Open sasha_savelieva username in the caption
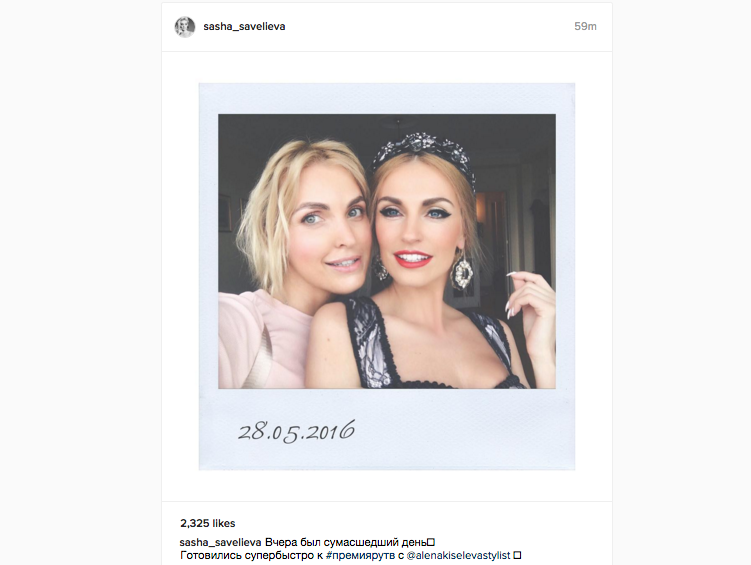The height and width of the screenshot is (565, 751). tap(220, 542)
